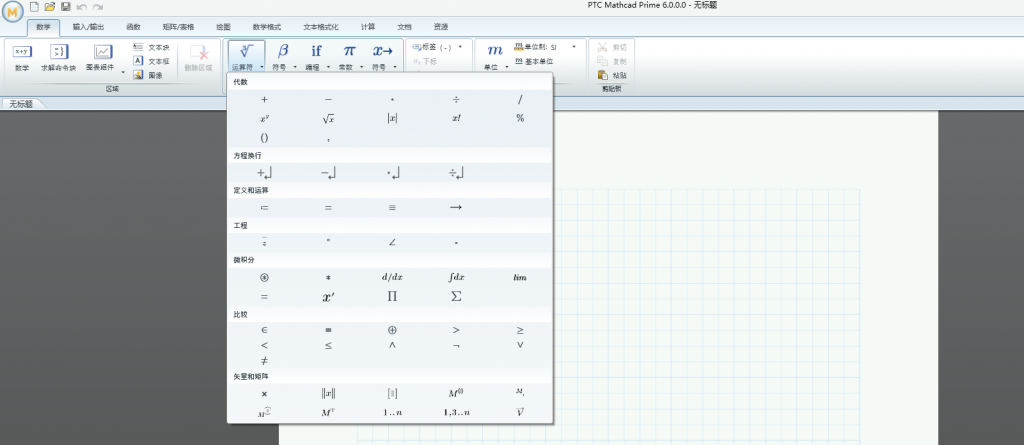Insert the square root √x operator
The height and width of the screenshot is (445, 1024).
point(328,119)
